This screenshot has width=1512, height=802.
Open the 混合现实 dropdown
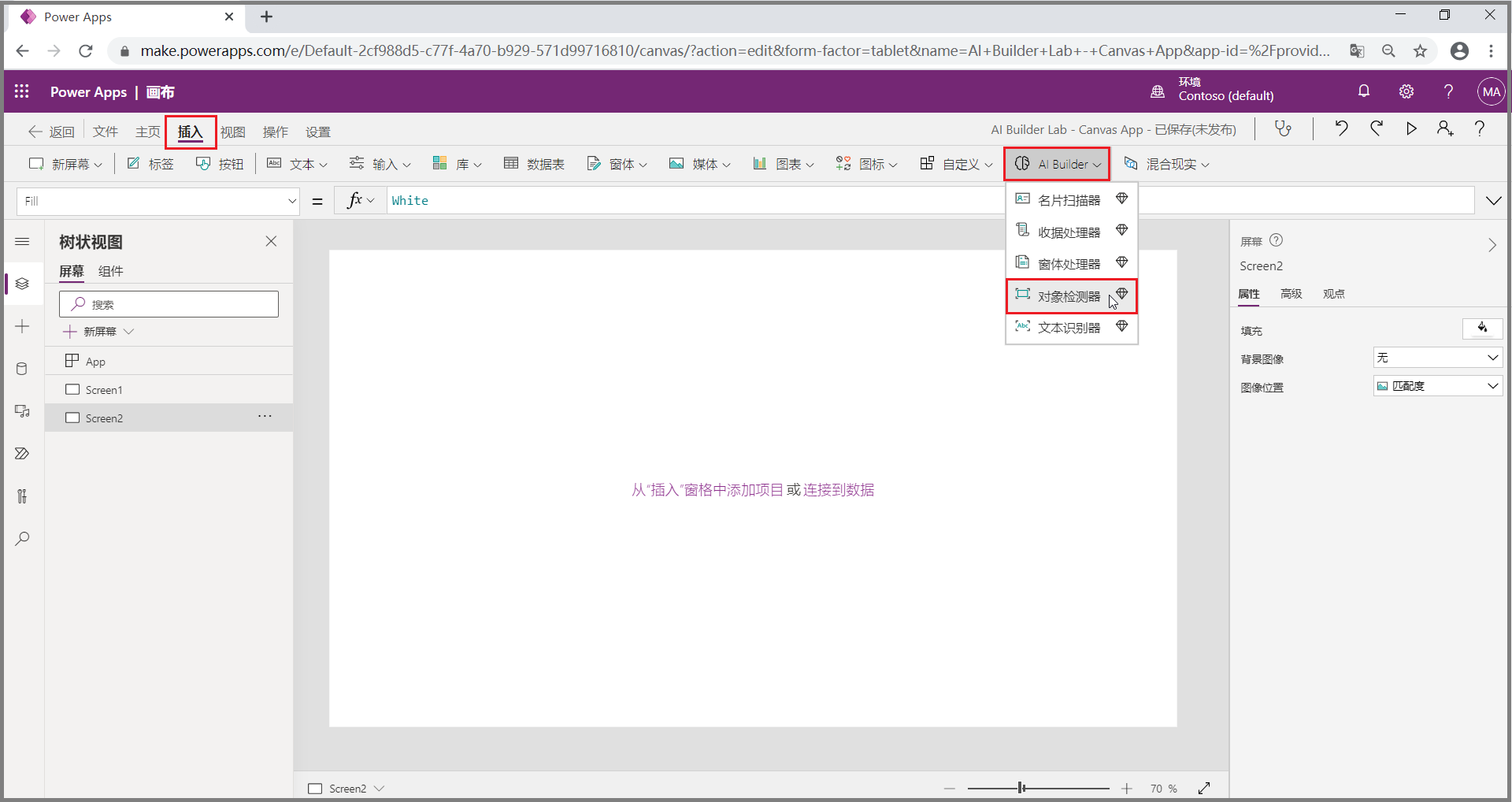(x=1166, y=164)
